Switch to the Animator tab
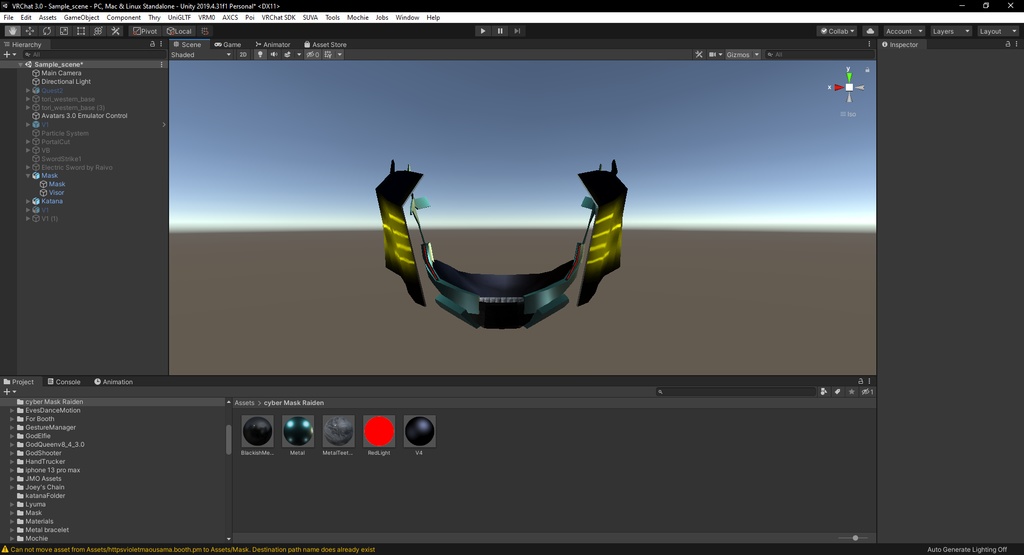This screenshot has height=555, width=1024. [273, 44]
